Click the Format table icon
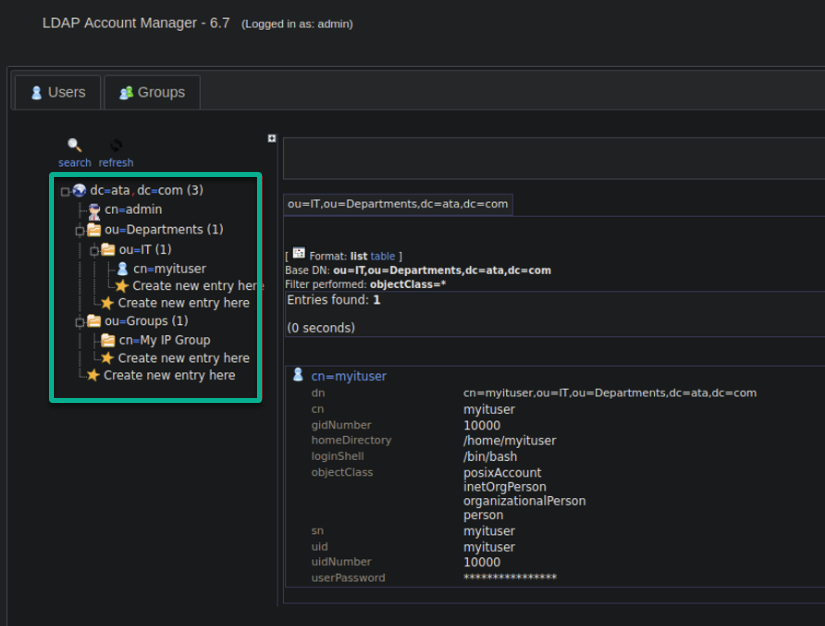The height and width of the screenshot is (626, 825). click(x=299, y=253)
